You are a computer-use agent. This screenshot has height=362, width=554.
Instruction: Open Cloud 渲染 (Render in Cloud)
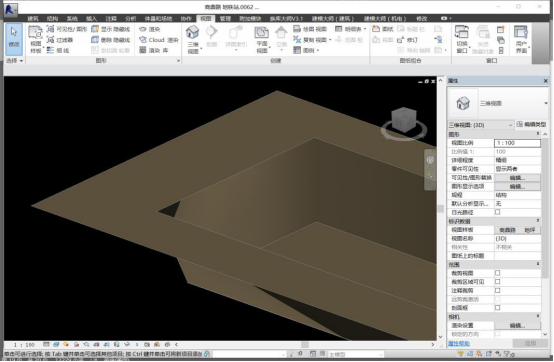click(159, 40)
